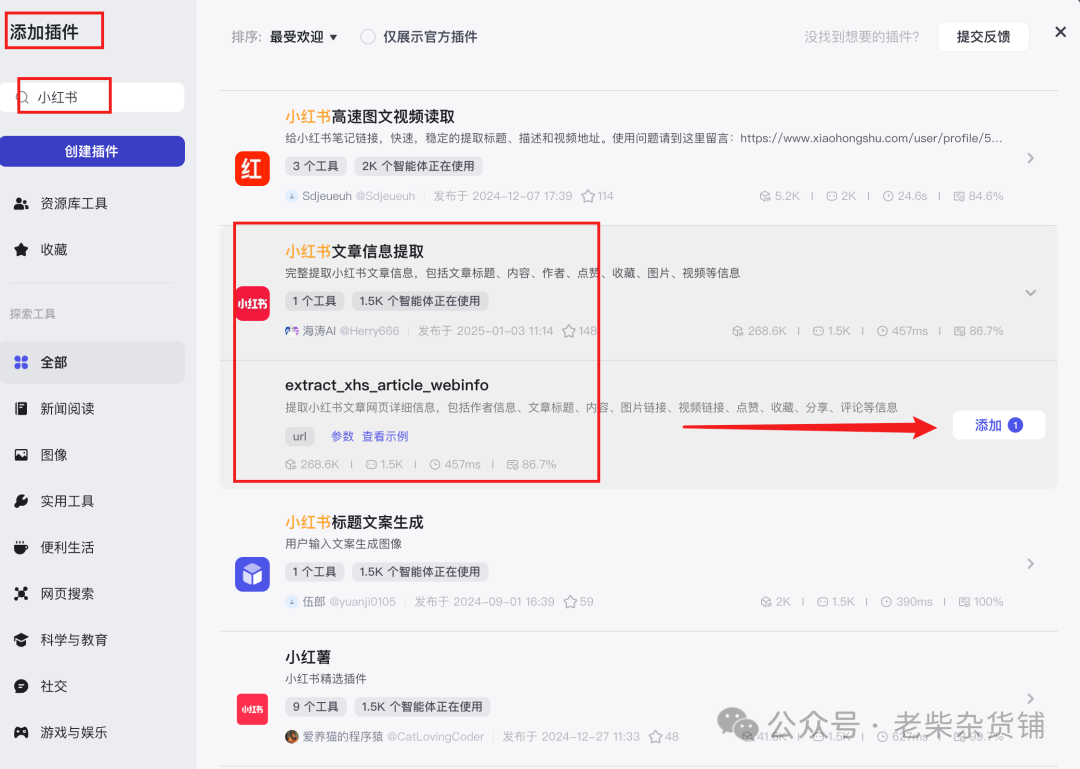Click the 收藏 star icon in sidebar
This screenshot has height=769, width=1080.
[x=21, y=249]
